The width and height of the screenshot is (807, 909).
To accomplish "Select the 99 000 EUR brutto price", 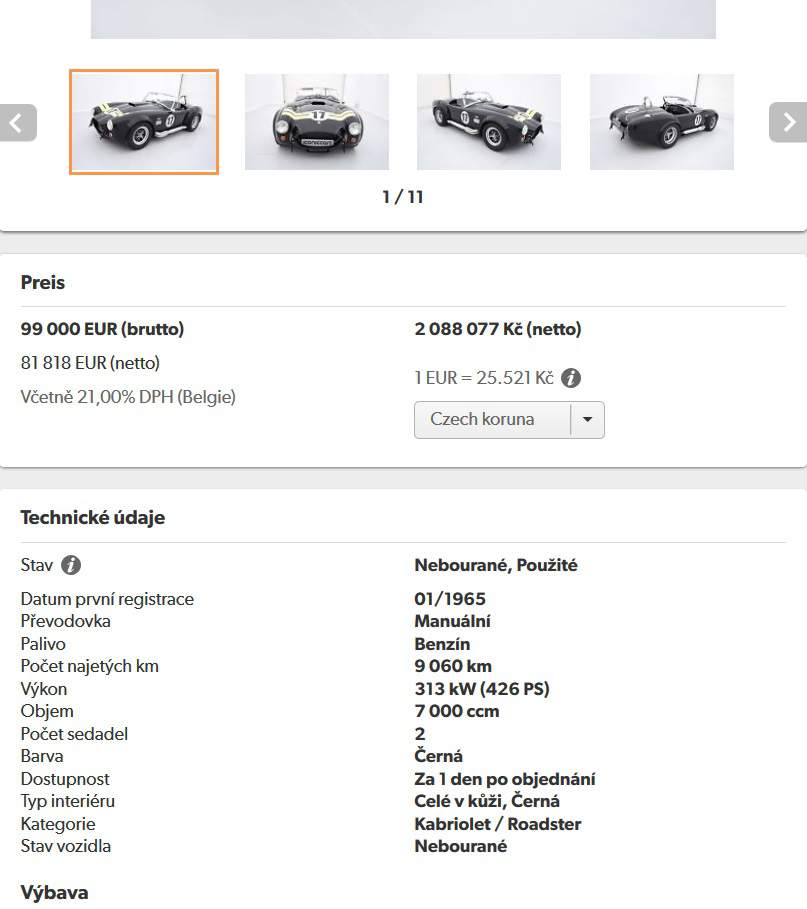I will click(102, 329).
